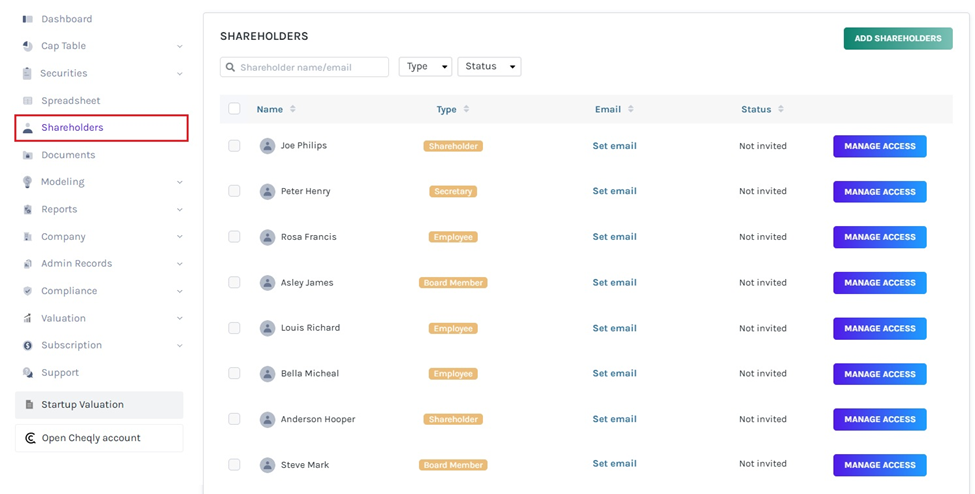This screenshot has height=494, width=975.
Task: Select the Peter Henry row checkbox
Action: (x=234, y=191)
